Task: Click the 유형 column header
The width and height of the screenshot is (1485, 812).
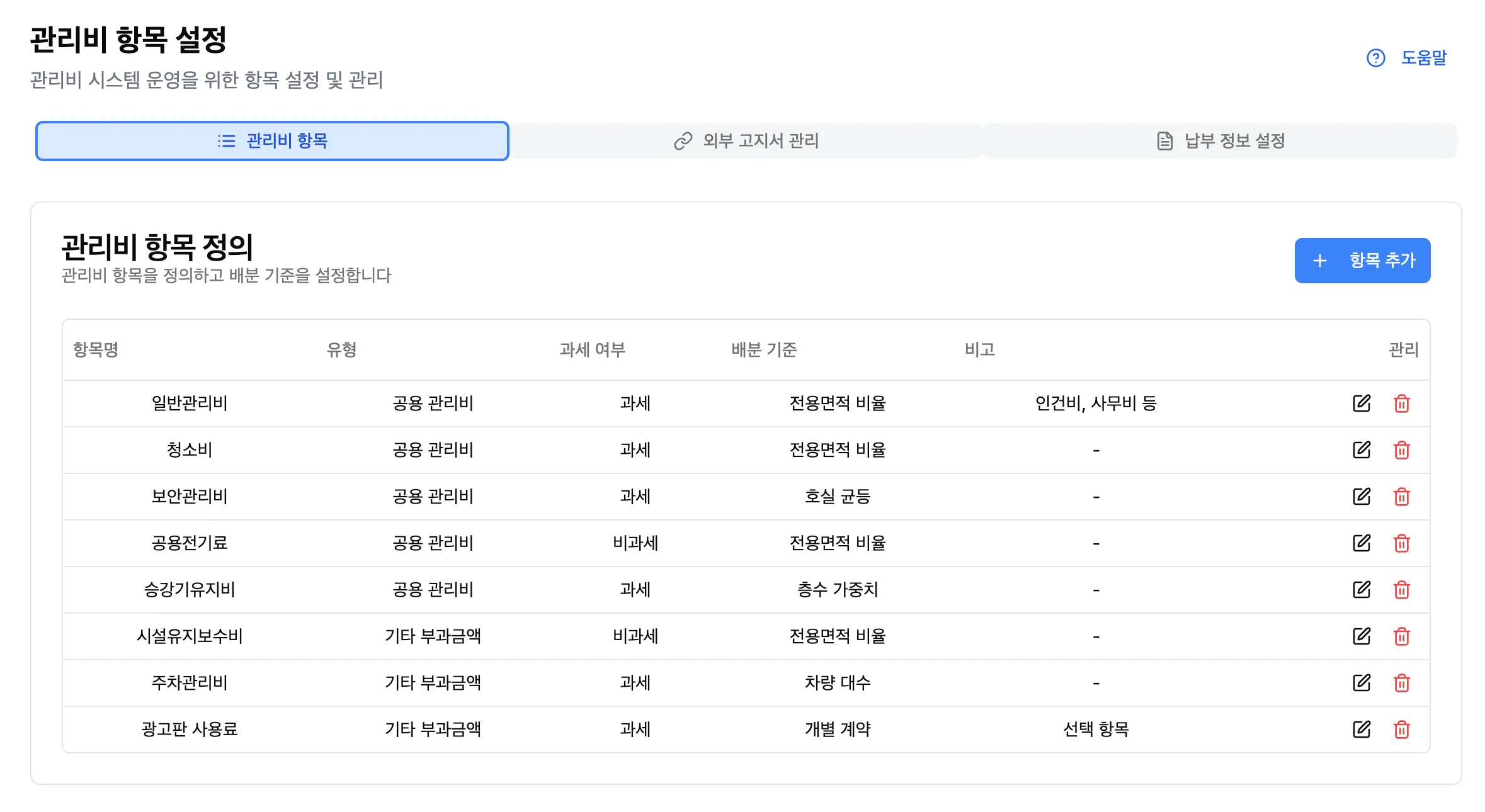Action: [x=342, y=350]
